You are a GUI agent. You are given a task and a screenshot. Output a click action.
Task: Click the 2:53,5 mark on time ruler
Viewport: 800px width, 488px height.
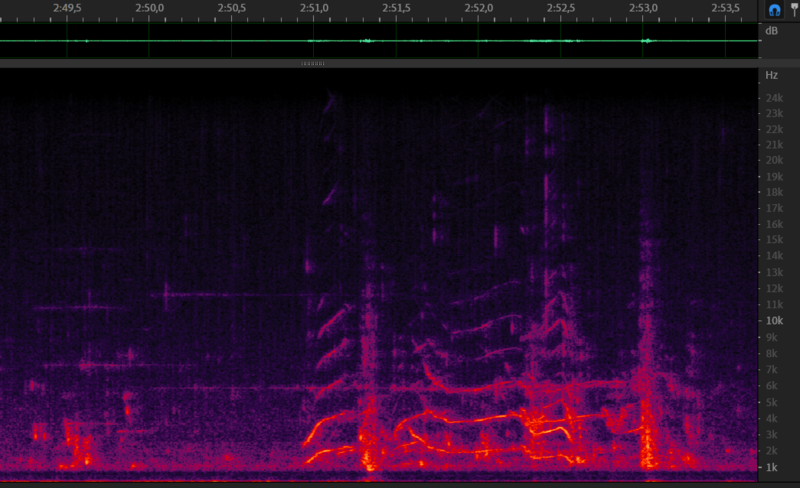(x=725, y=8)
